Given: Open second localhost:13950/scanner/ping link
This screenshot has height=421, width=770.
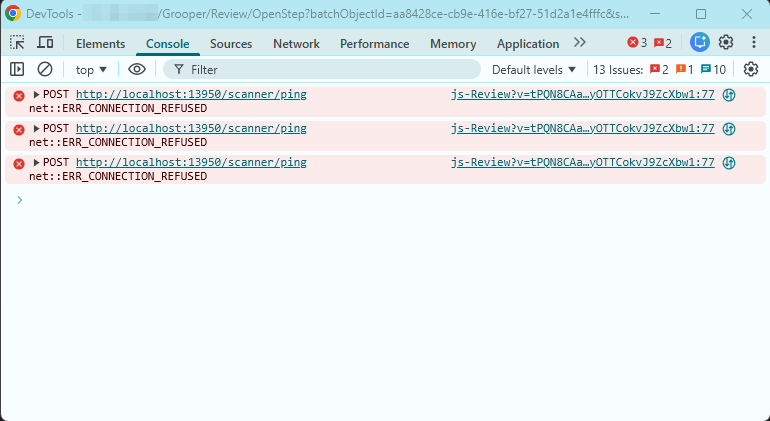Looking at the screenshot, I should point(191,128).
